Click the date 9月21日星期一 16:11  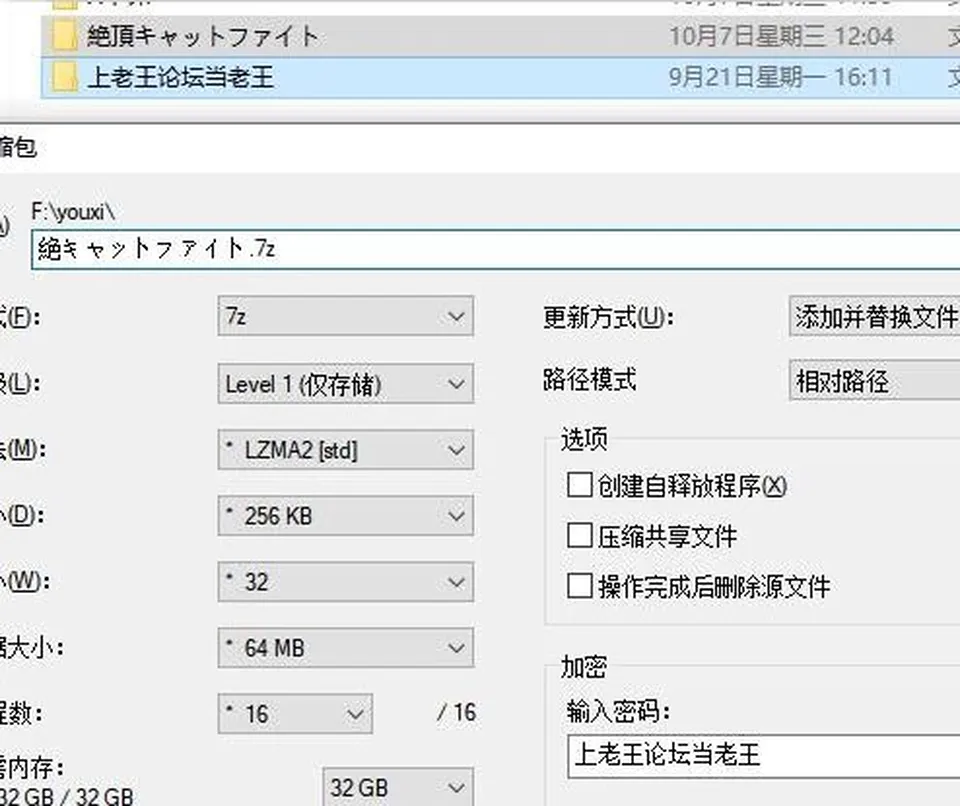point(780,77)
